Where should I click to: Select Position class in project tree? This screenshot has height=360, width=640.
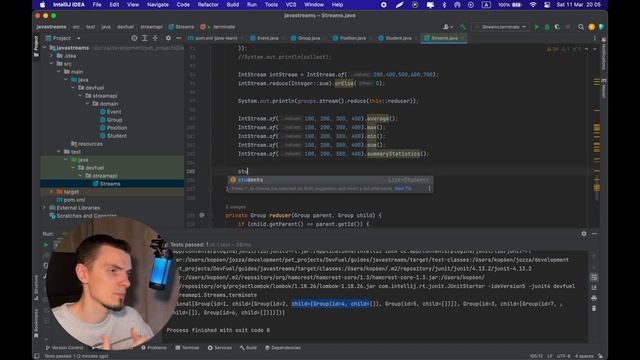pos(113,128)
